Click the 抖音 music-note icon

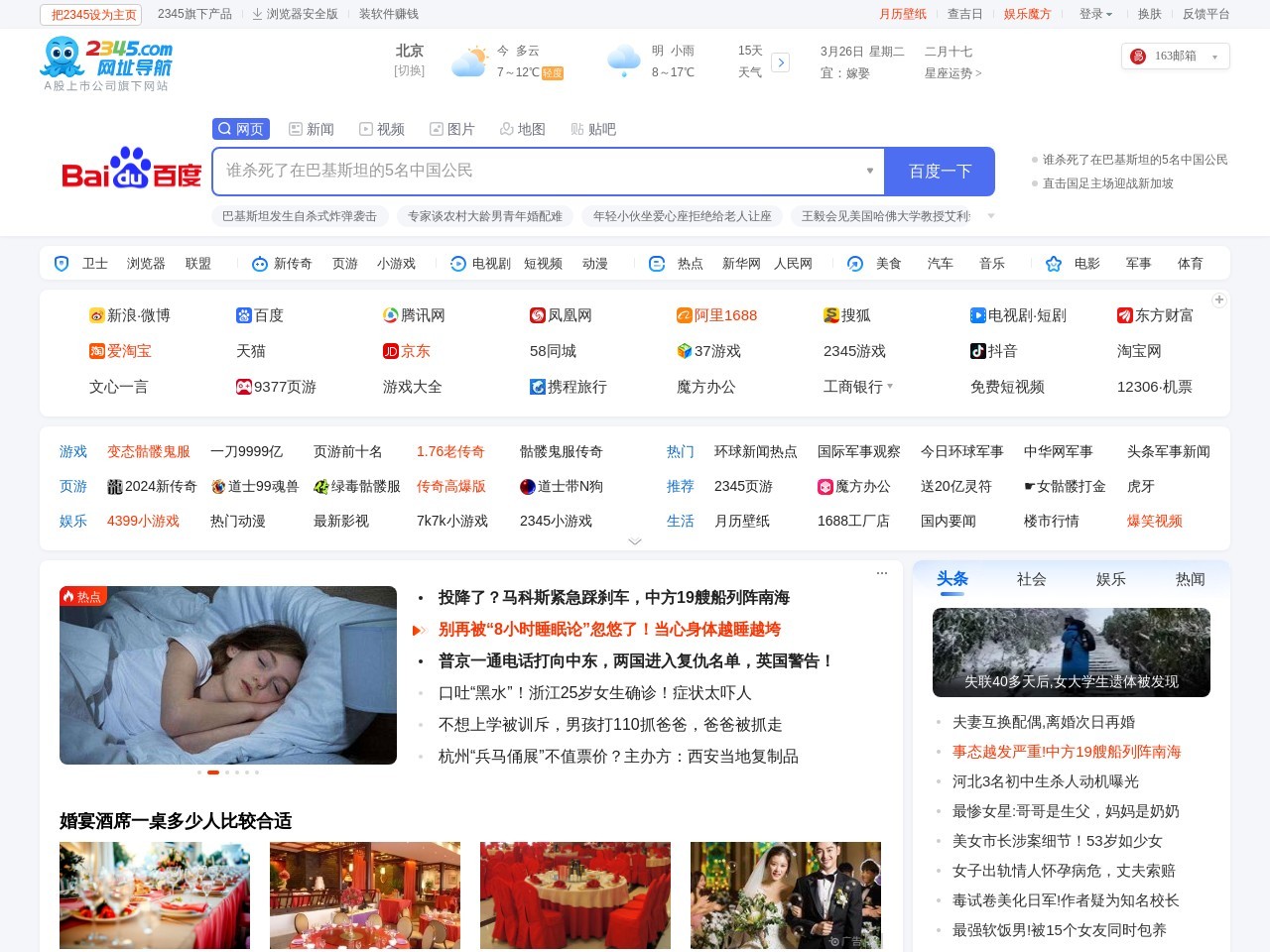pyautogui.click(x=977, y=351)
